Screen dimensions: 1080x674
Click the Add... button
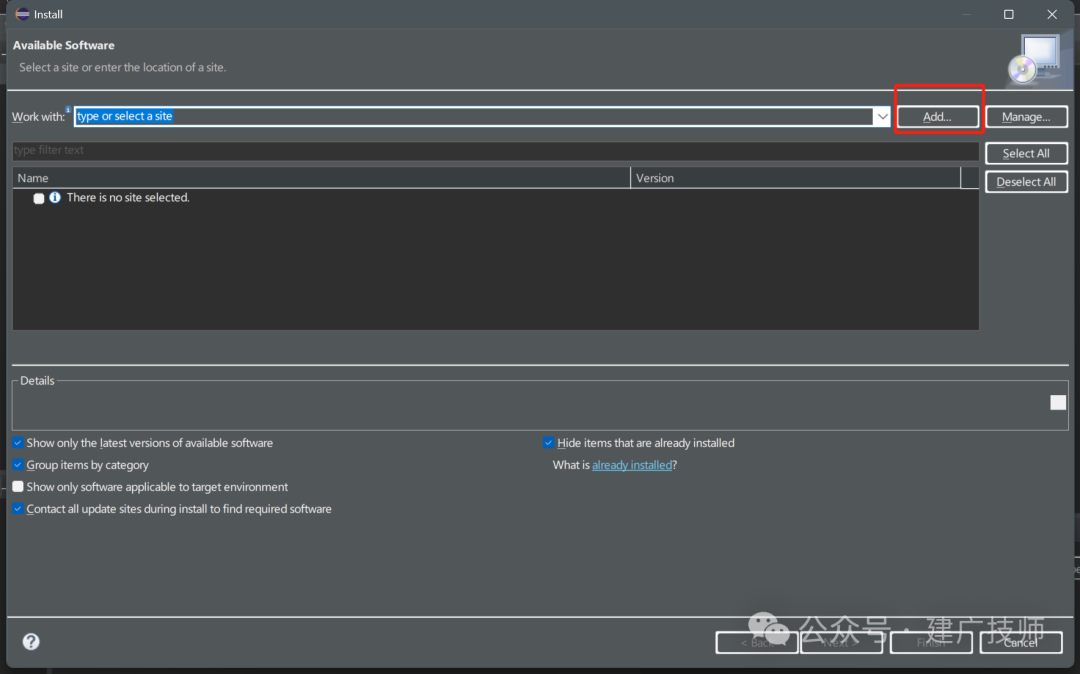click(x=937, y=117)
